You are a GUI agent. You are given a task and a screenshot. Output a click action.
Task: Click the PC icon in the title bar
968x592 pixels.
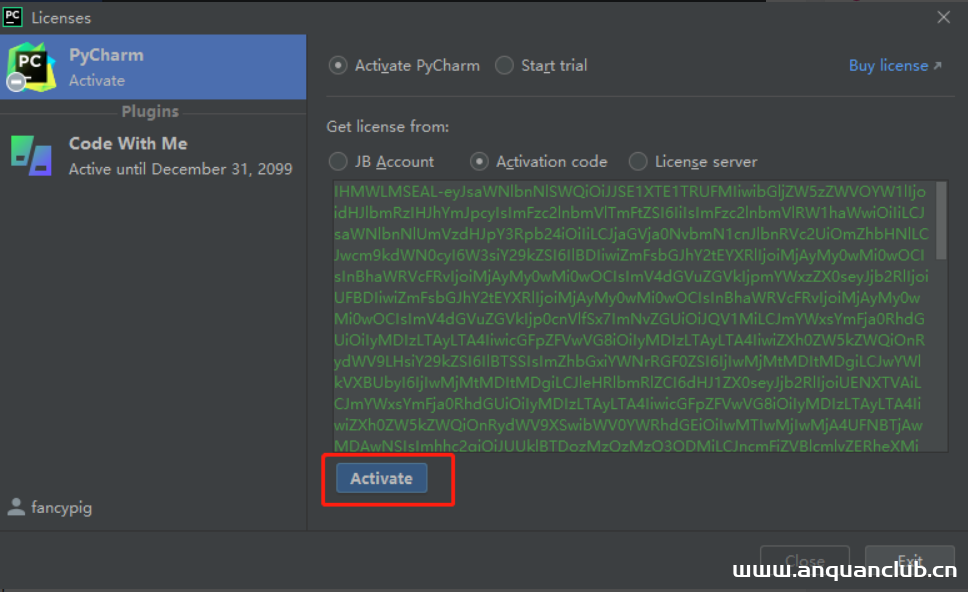tap(11, 17)
